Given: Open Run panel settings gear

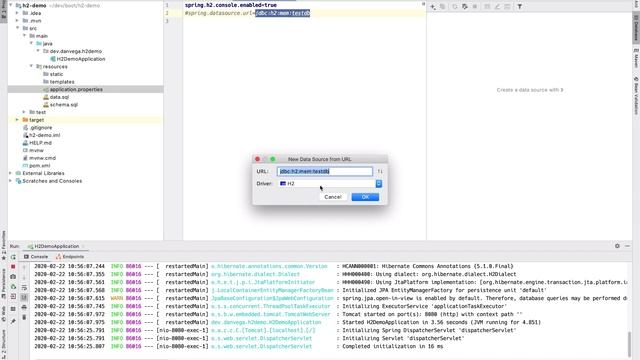Looking at the screenshot, I should pos(617,246).
